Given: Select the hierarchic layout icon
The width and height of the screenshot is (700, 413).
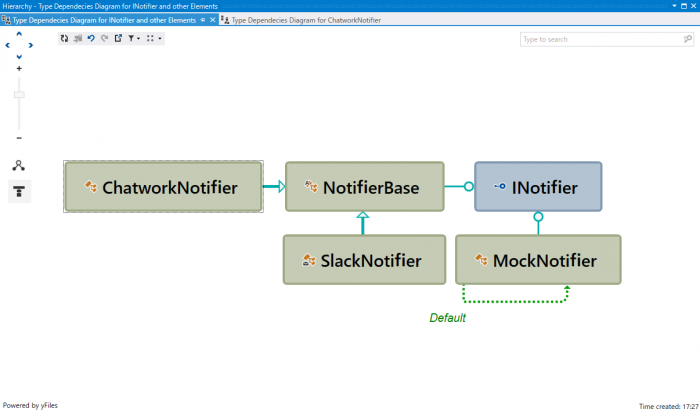Looking at the screenshot, I should (19, 192).
